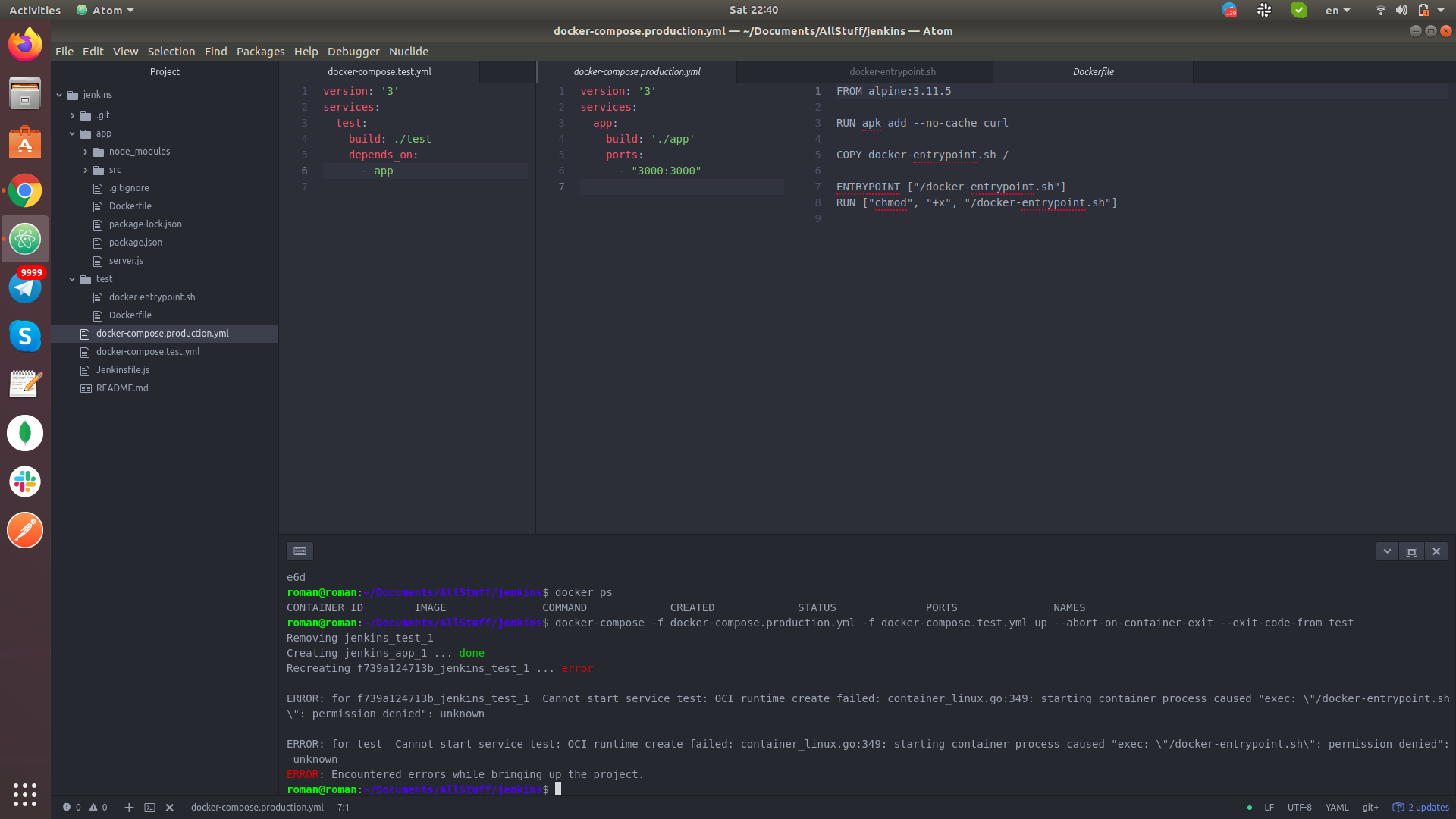Screen dimensions: 1456x819
Task: Close all terminals with status bar X
Action: pos(170,808)
